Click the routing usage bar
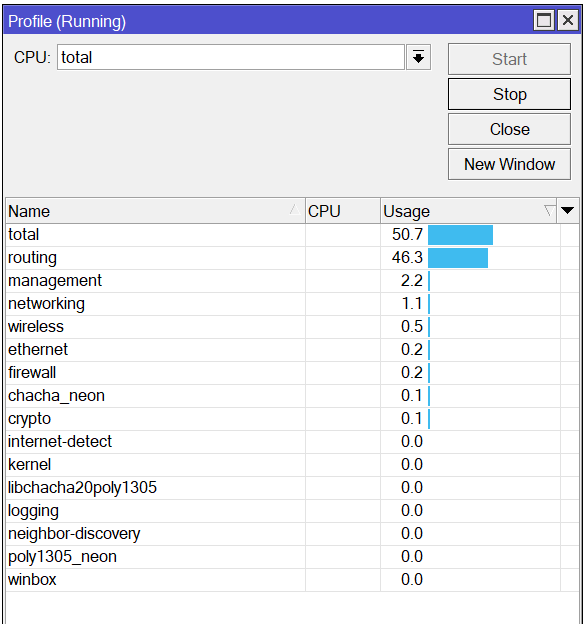Viewport: 583px width, 624px height. click(x=458, y=258)
